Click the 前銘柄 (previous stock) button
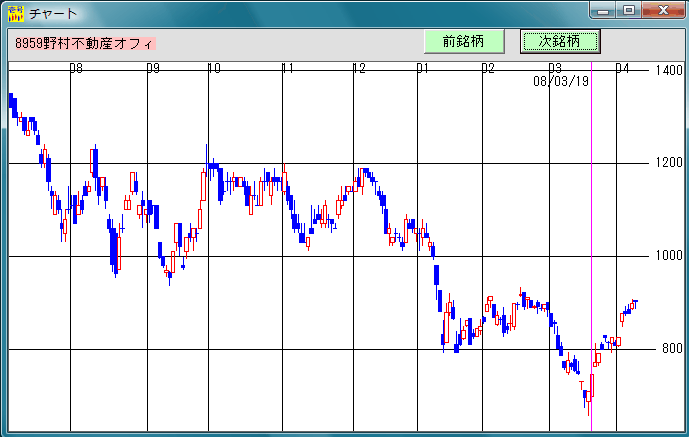The width and height of the screenshot is (689, 437). 464,42
